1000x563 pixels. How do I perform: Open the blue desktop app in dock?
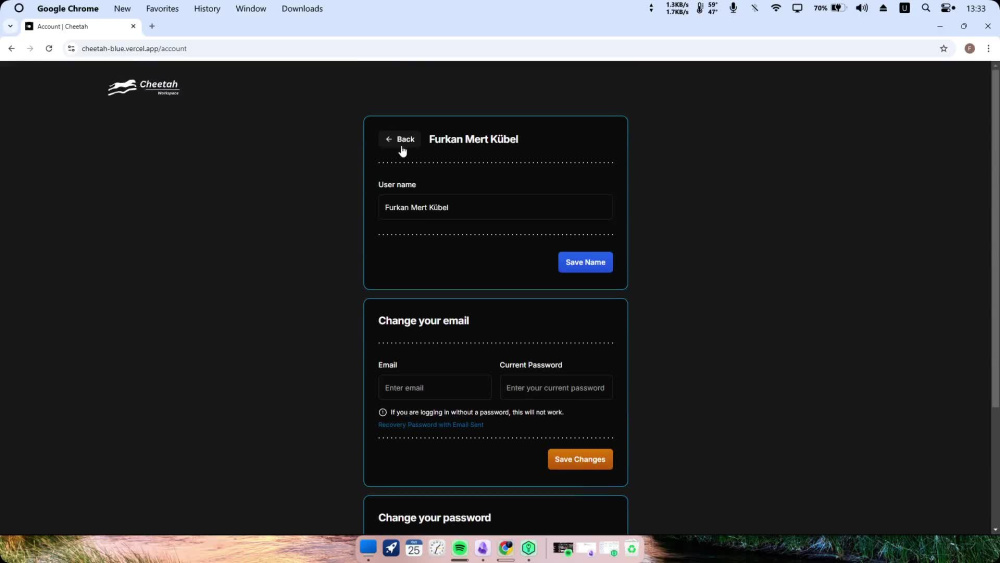pos(368,547)
